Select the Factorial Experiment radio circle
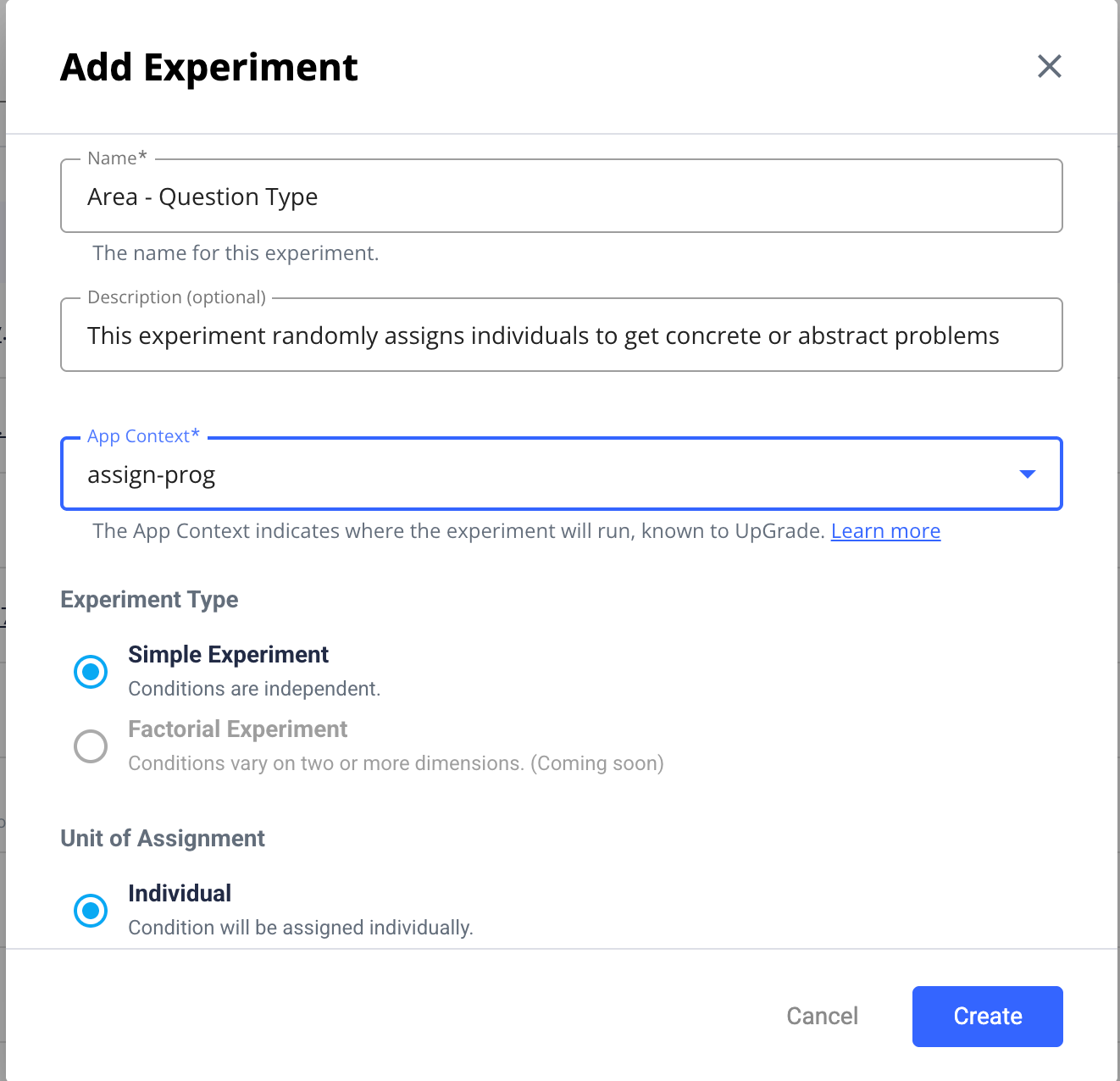Image resolution: width=1120 pixels, height=1081 pixels. tap(91, 746)
